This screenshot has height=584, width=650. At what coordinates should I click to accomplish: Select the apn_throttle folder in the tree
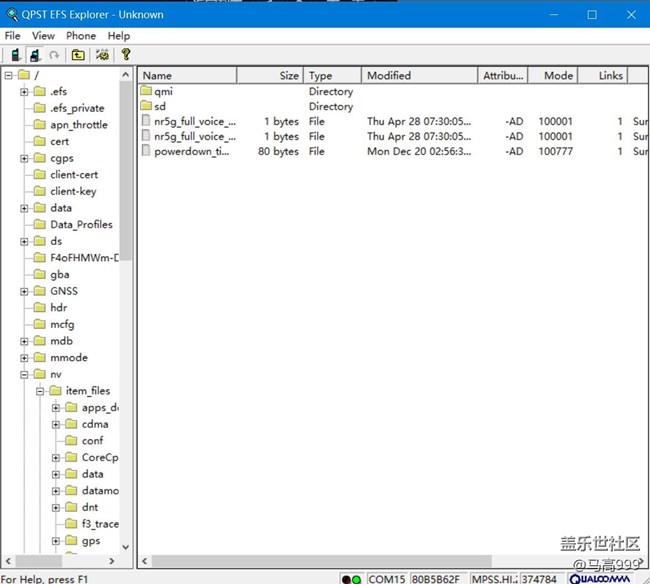click(x=78, y=125)
